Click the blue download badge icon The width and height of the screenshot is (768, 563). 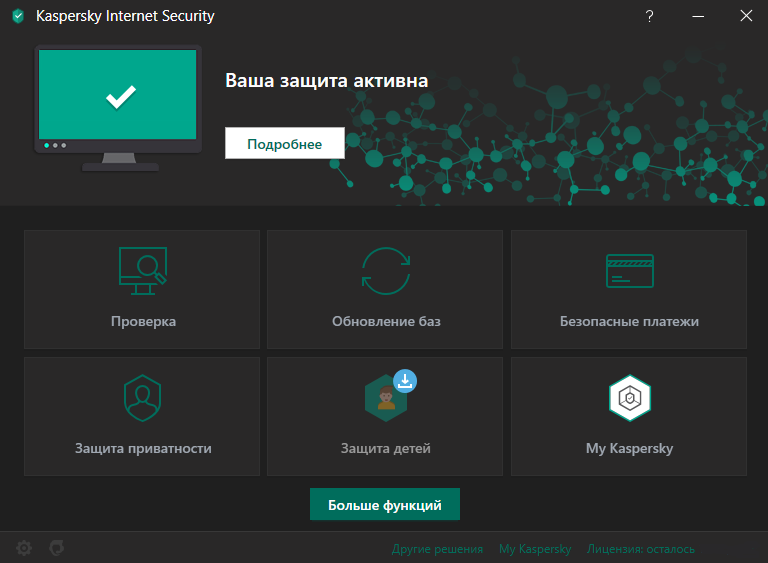click(405, 381)
